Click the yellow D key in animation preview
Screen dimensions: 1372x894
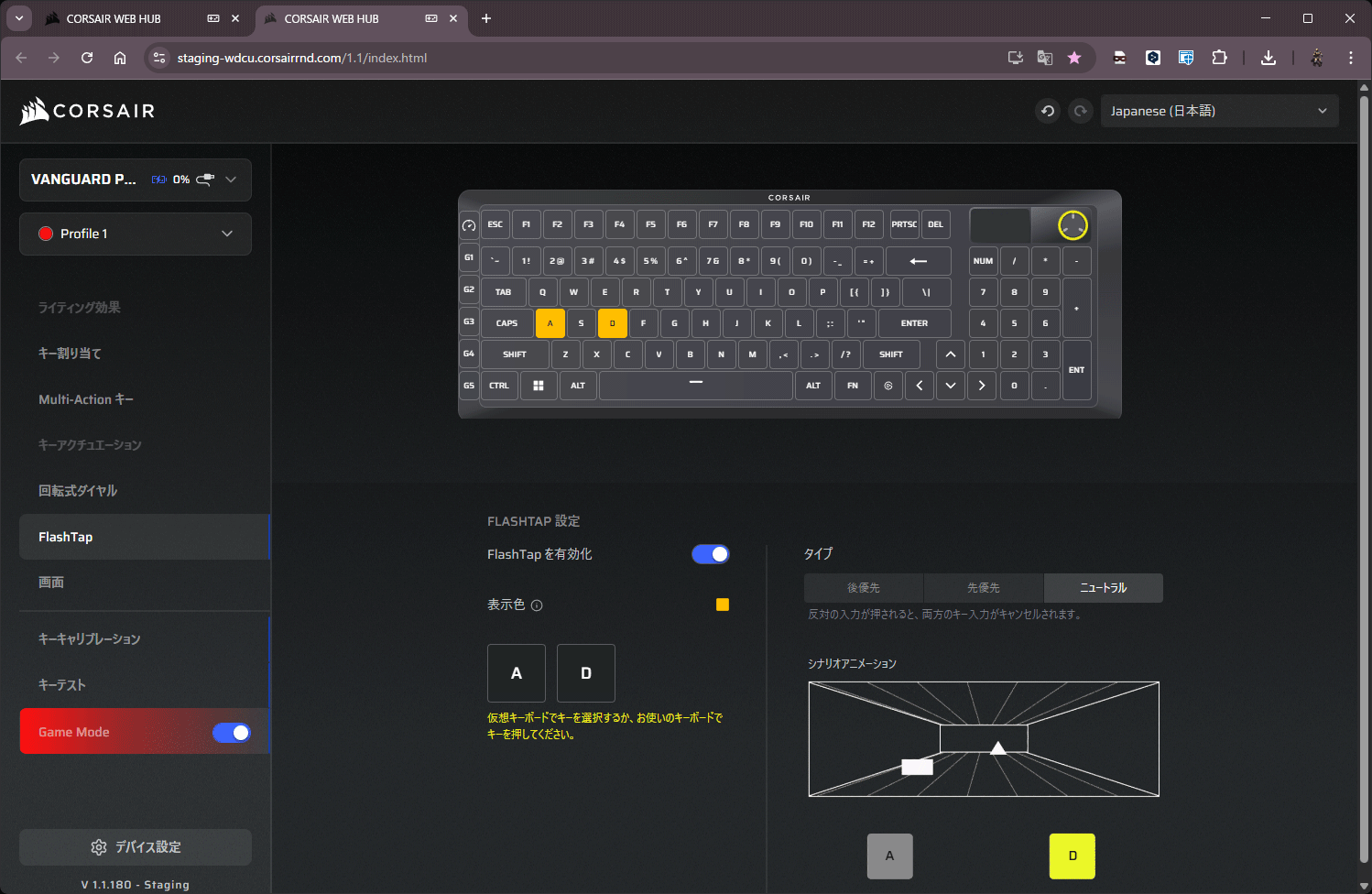[x=1072, y=856]
